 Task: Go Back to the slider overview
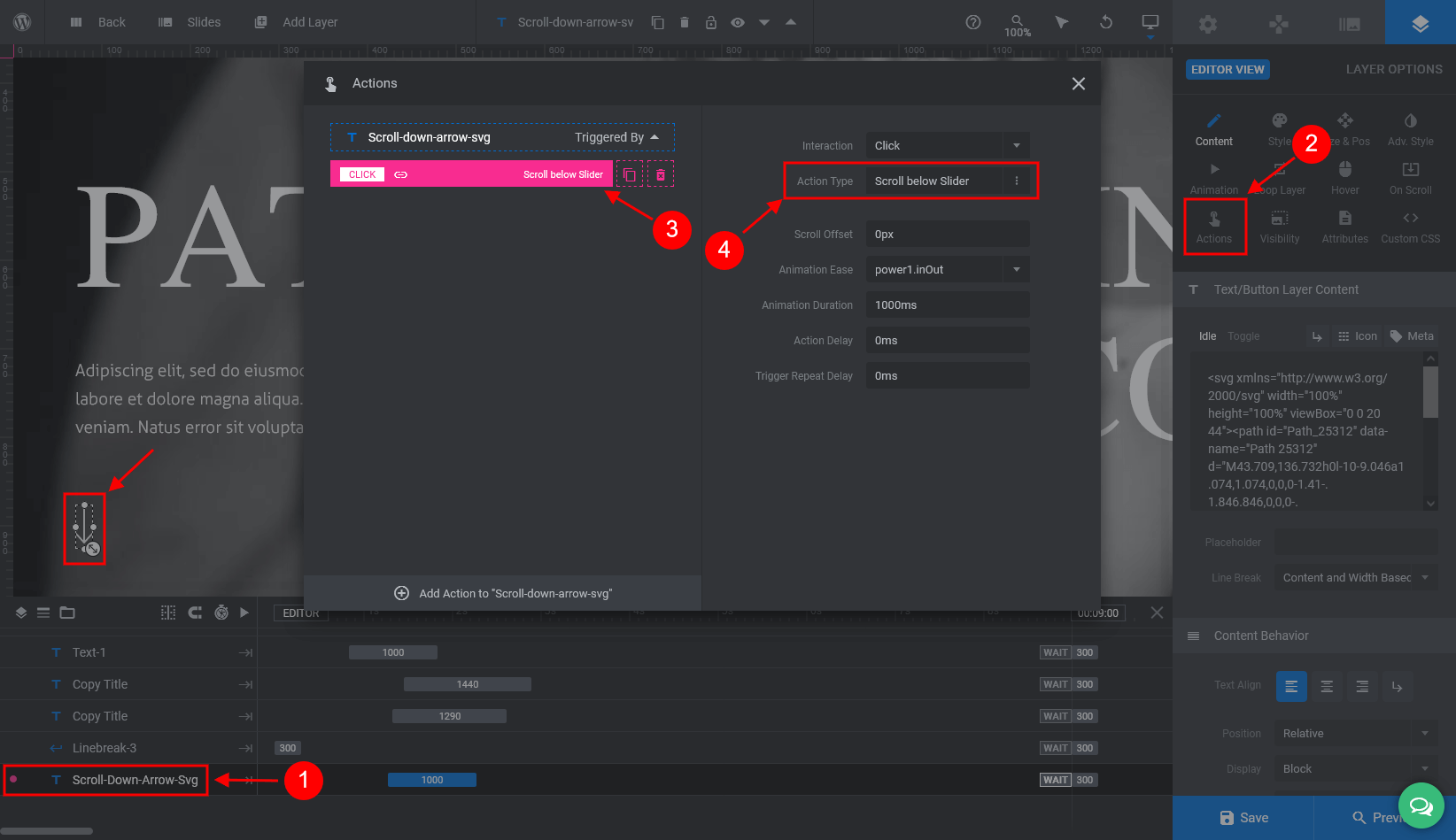coord(98,22)
